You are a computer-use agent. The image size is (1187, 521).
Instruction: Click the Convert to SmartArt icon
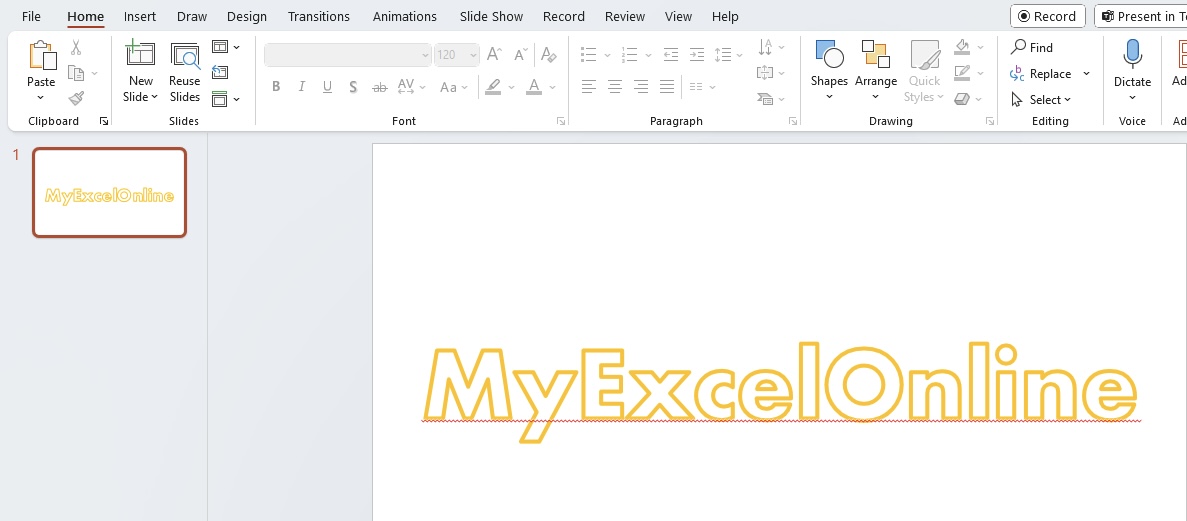(x=765, y=98)
